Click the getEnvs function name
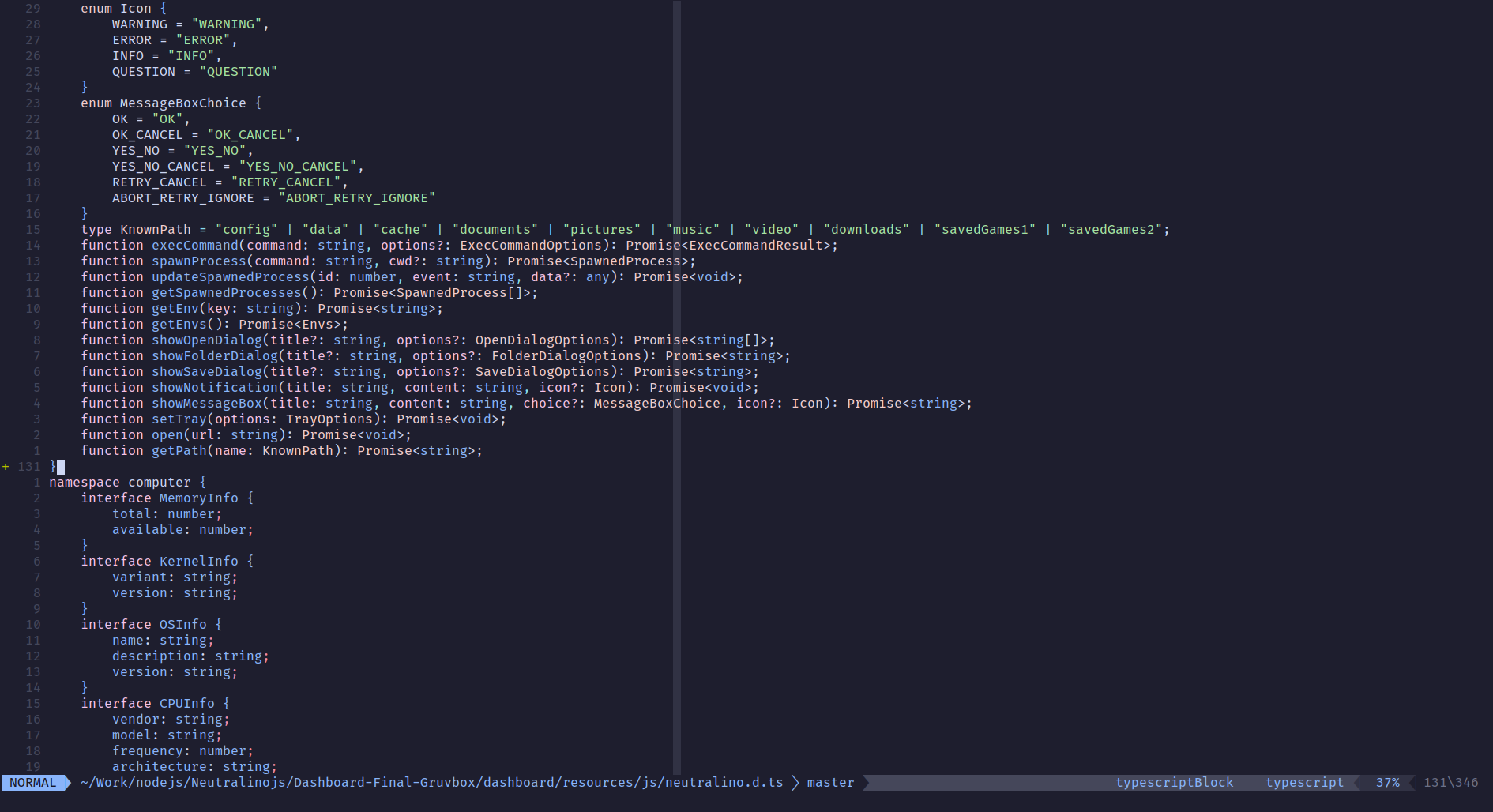Screen dimensions: 1493x812 pos(179,325)
